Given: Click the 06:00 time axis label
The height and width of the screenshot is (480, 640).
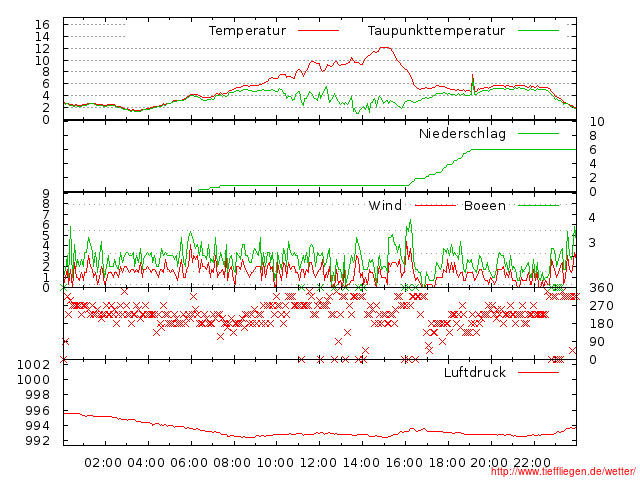Looking at the screenshot, I should (189, 463).
